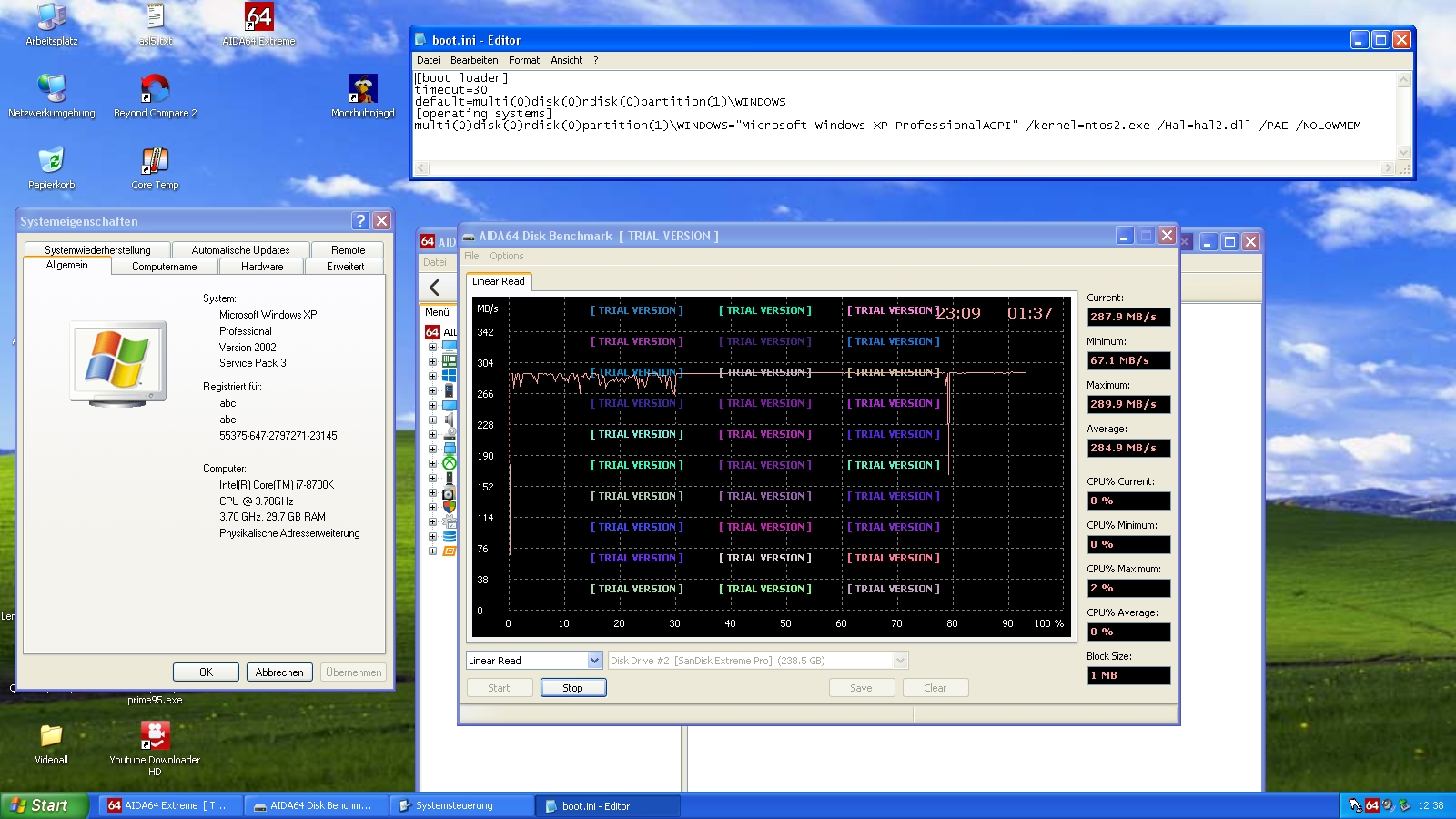The height and width of the screenshot is (819, 1456).
Task: Open the Datei menu in boot.ini Editor
Action: 429,60
